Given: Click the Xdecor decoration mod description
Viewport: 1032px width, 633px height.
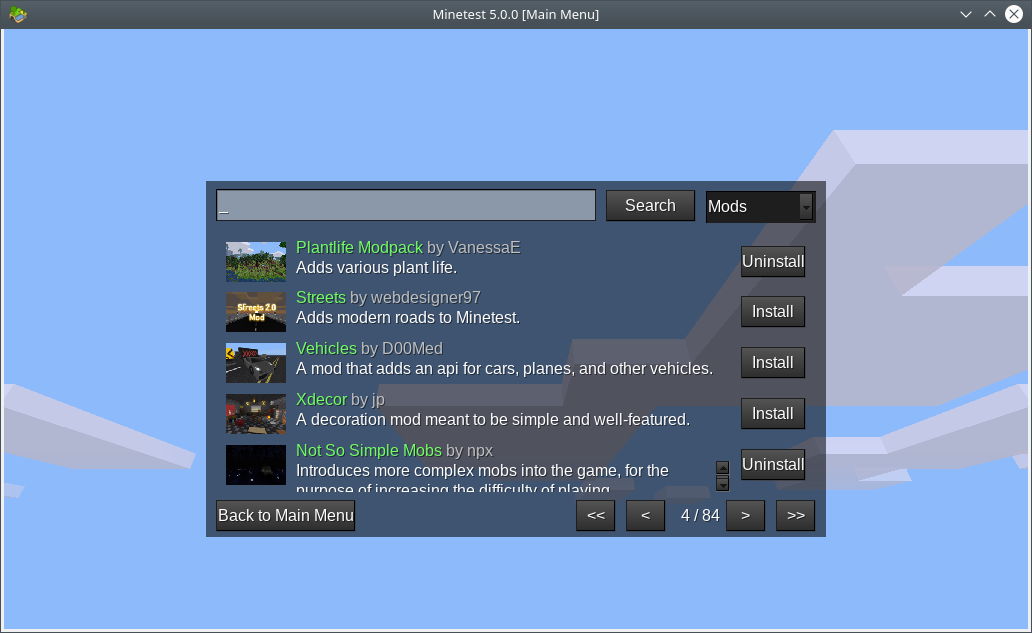Looking at the screenshot, I should (x=493, y=420).
